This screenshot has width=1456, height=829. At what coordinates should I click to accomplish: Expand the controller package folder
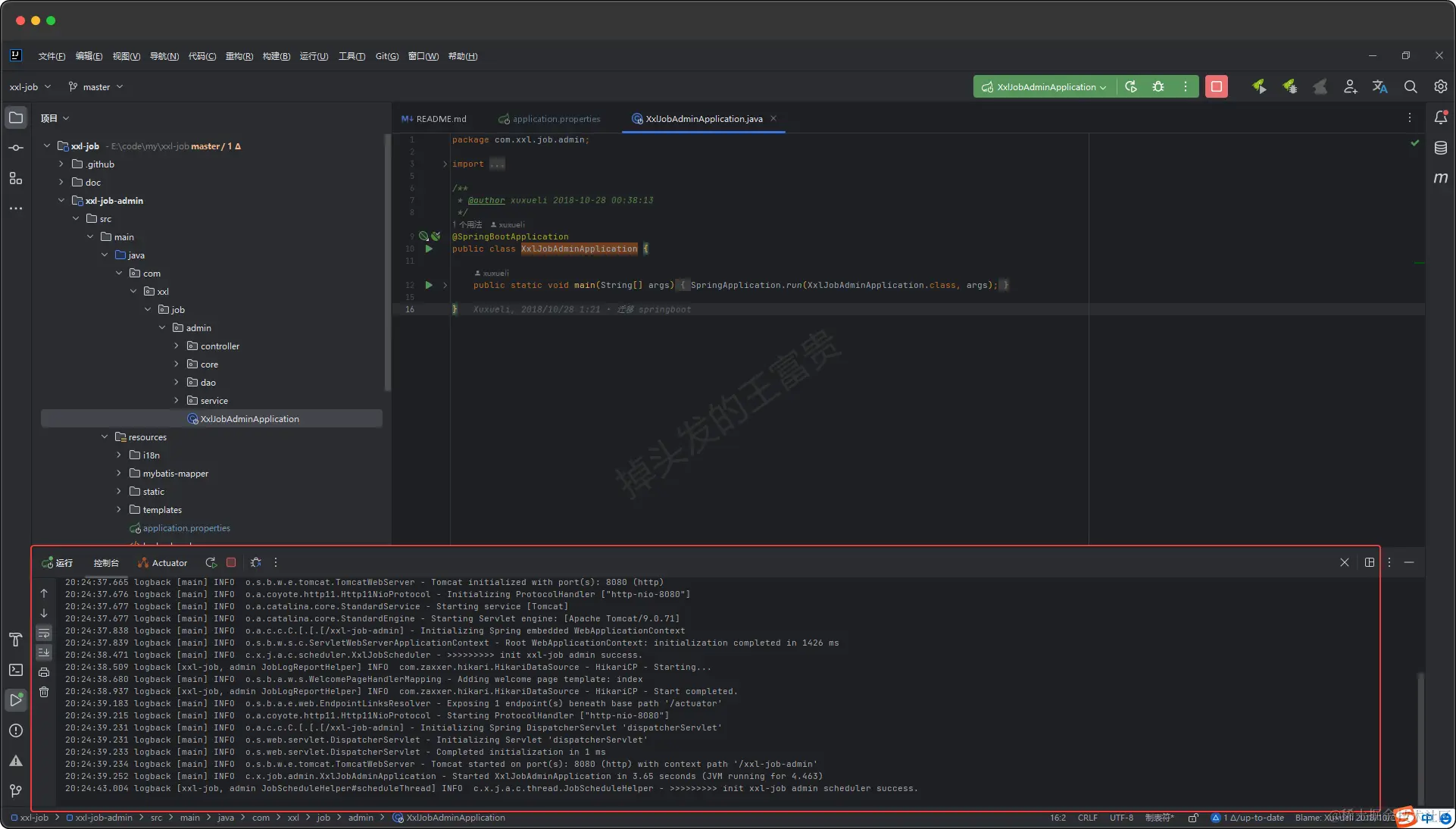[177, 346]
